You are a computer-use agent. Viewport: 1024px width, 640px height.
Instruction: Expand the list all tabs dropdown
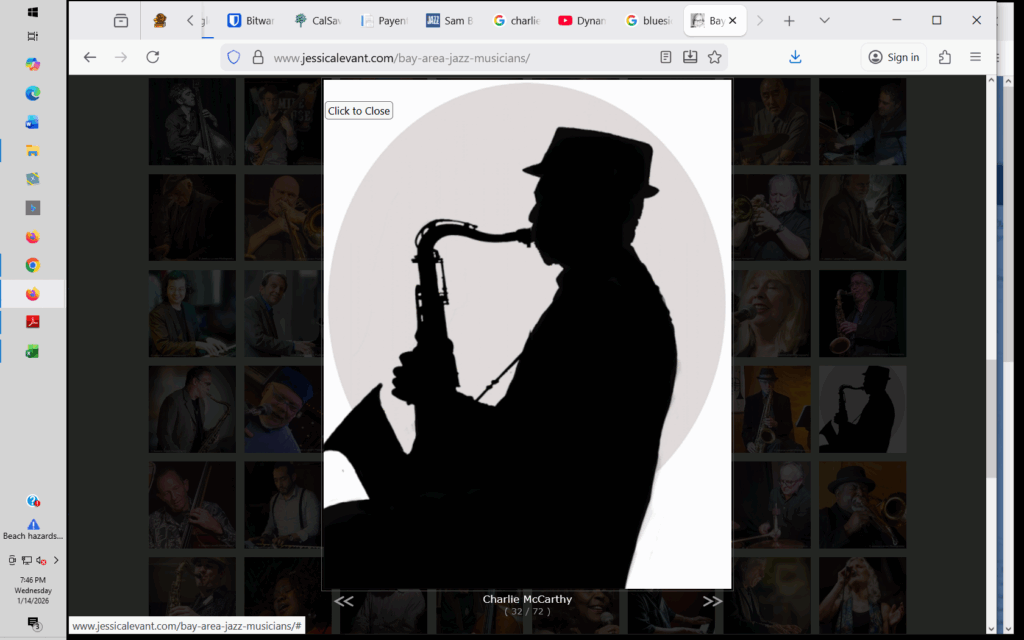click(824, 20)
